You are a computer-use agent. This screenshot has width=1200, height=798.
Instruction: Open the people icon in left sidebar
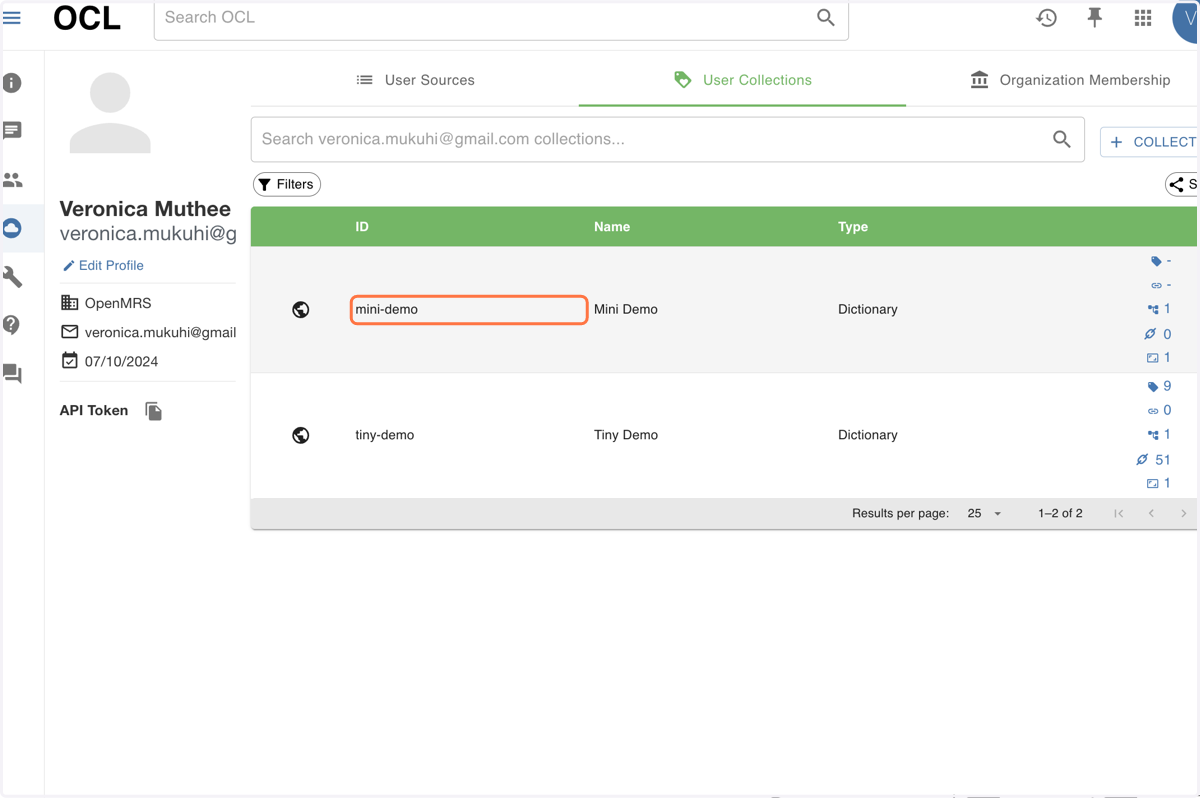[x=12, y=180]
